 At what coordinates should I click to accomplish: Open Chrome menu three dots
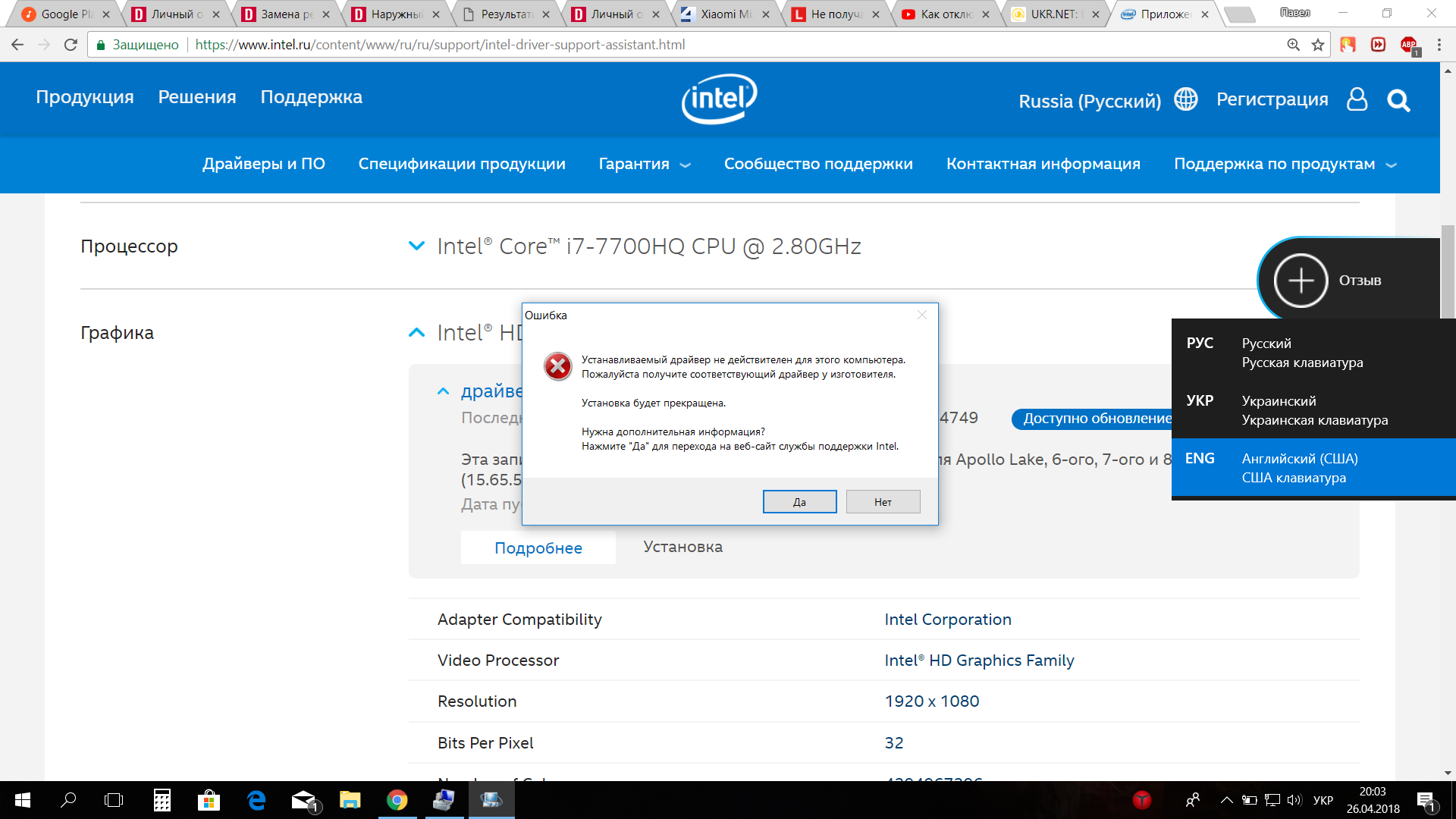click(x=1439, y=45)
